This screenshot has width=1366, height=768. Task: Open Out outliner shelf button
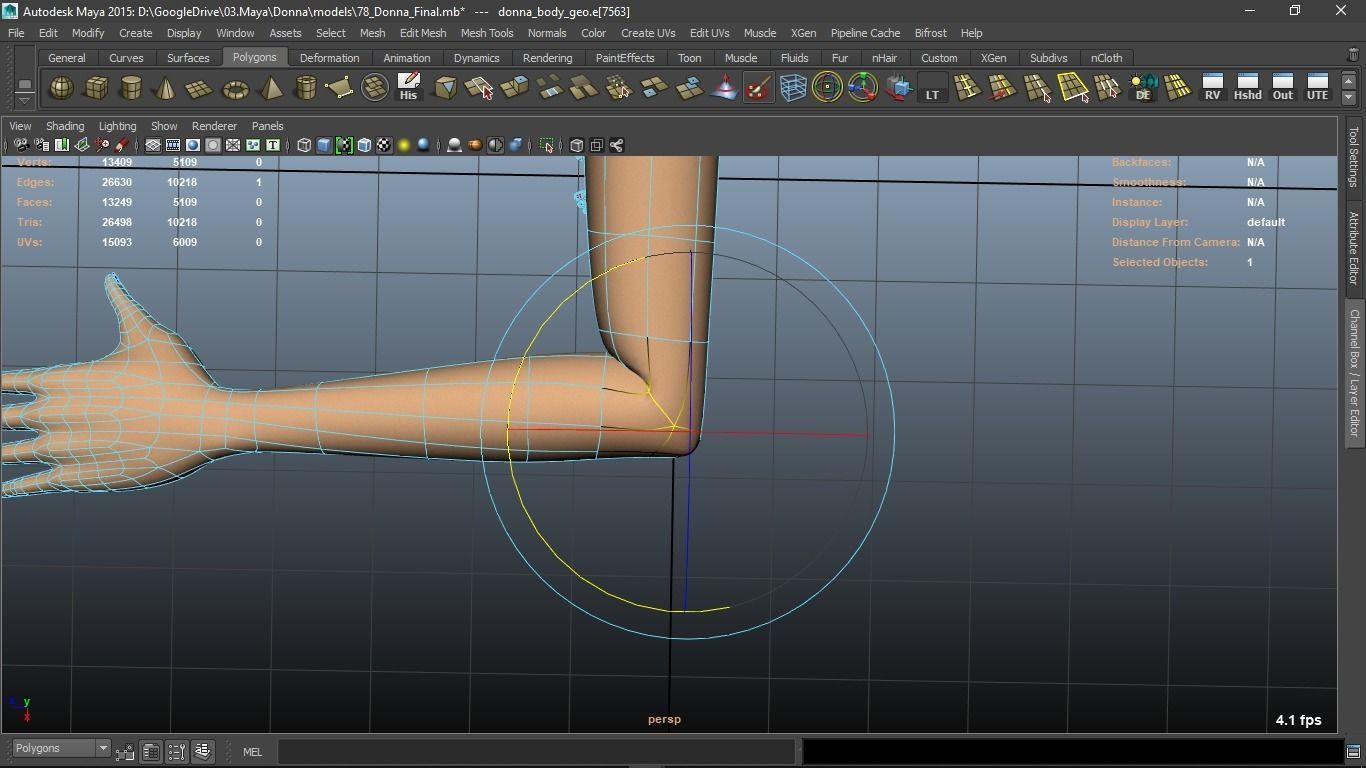[1282, 88]
